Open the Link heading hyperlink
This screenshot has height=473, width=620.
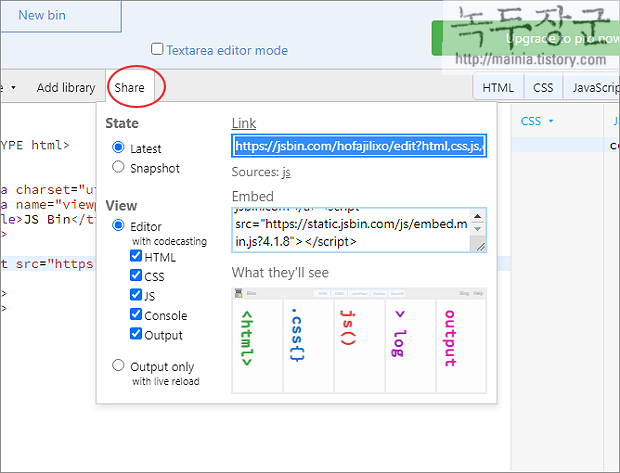click(x=244, y=123)
